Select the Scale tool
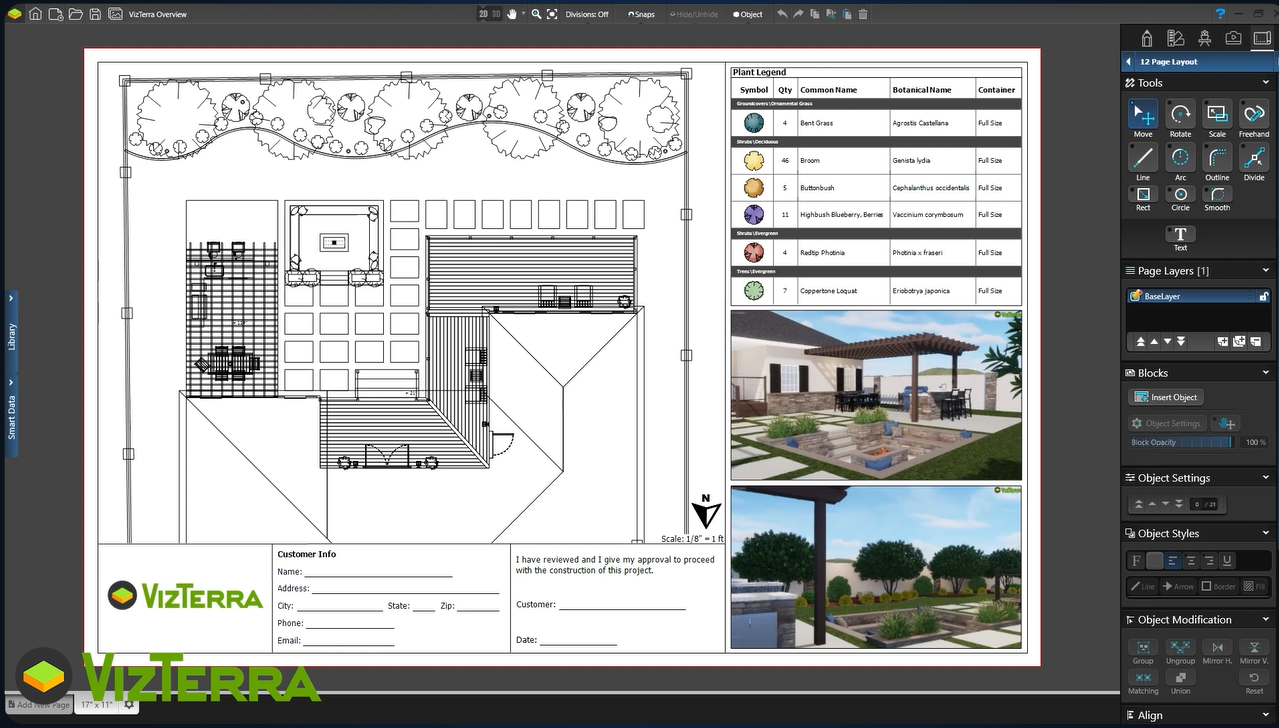This screenshot has width=1279, height=728. [1217, 113]
